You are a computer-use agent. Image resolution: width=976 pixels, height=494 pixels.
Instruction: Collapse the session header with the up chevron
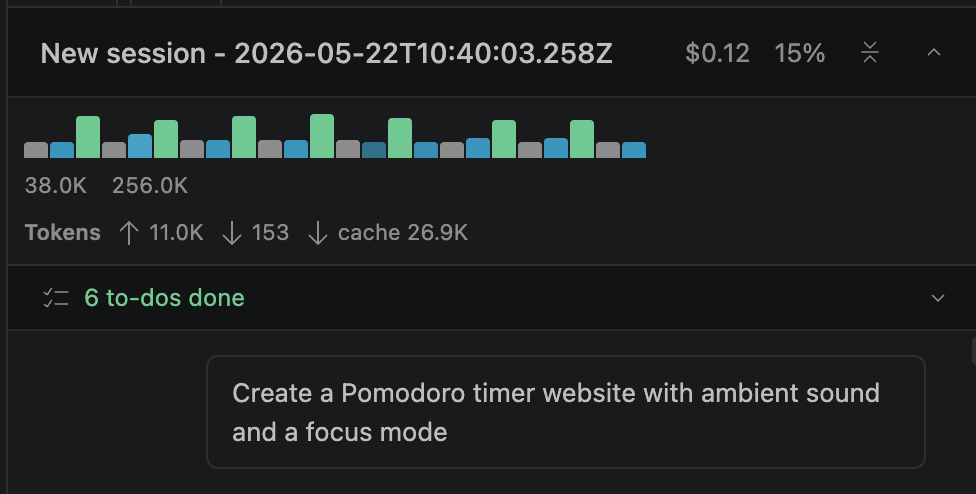pos(934,53)
